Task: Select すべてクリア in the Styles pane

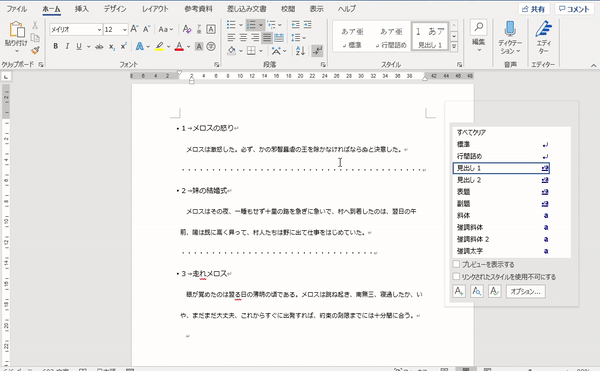Action: pos(471,132)
